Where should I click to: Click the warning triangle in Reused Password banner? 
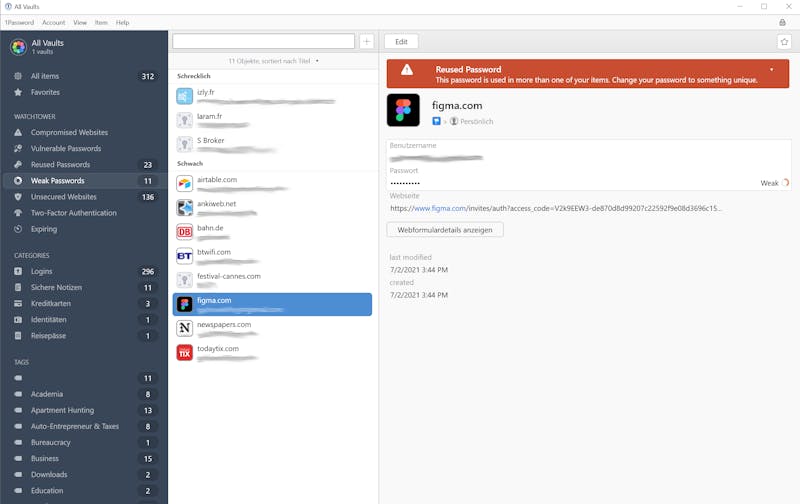click(x=407, y=70)
